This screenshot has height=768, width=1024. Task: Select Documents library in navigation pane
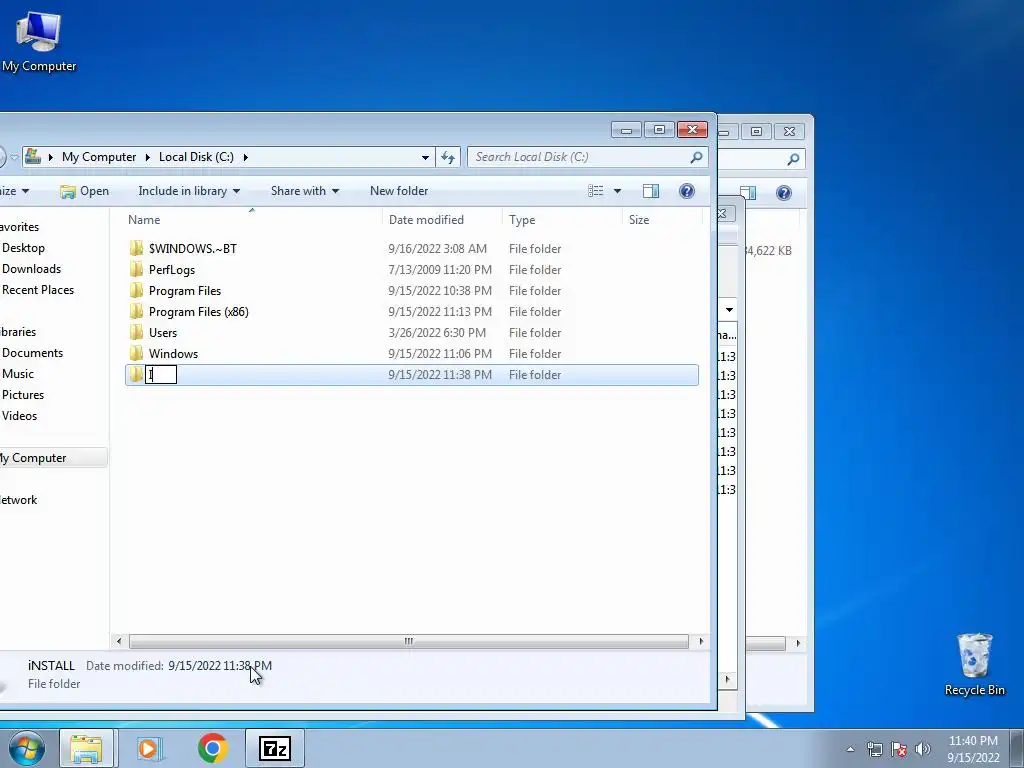point(33,353)
